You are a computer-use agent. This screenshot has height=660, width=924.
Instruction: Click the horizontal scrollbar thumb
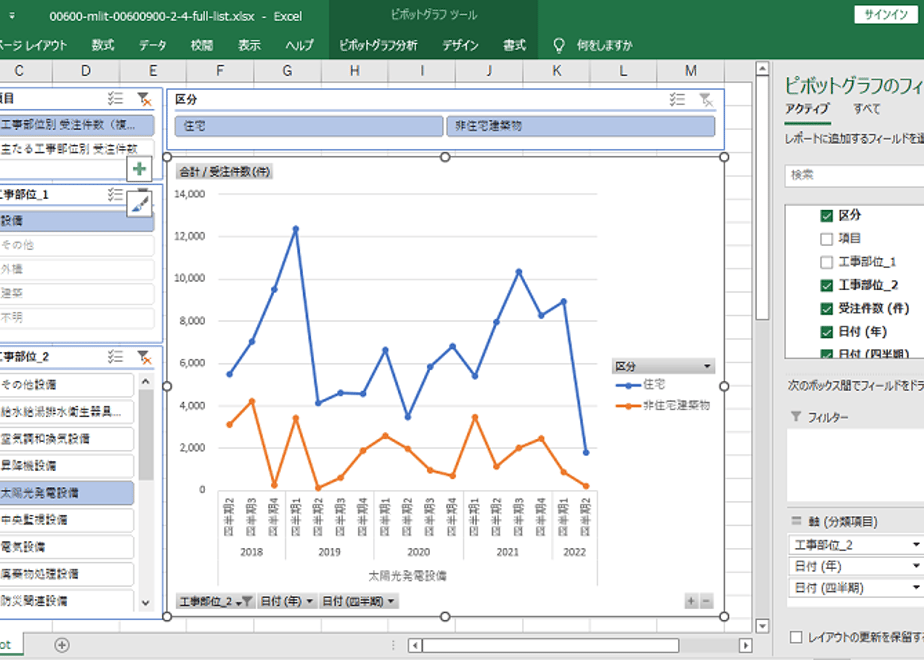coord(550,645)
